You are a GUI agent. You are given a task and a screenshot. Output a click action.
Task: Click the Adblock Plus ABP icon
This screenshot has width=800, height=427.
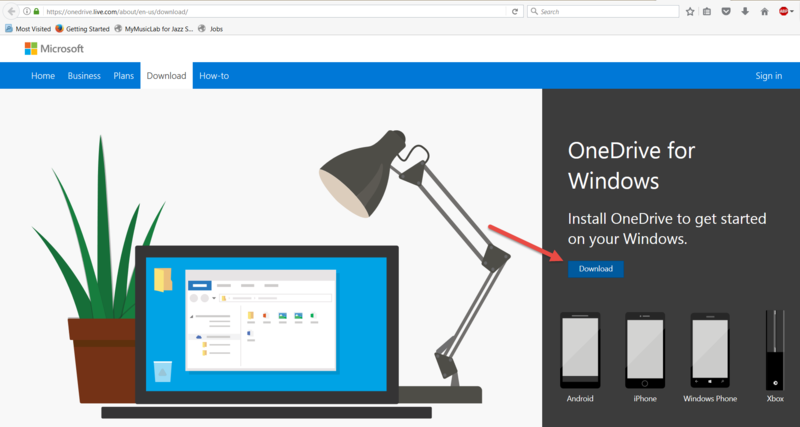pos(783,11)
